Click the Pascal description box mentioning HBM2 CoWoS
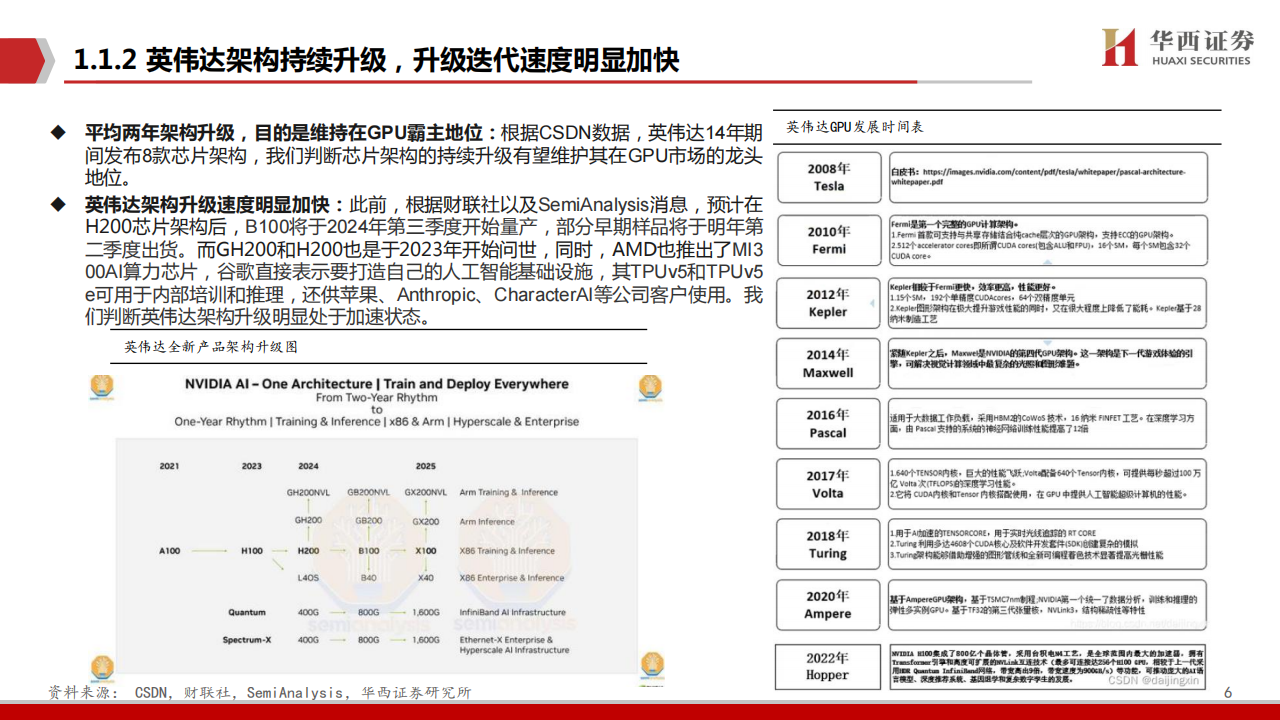 coord(1047,424)
